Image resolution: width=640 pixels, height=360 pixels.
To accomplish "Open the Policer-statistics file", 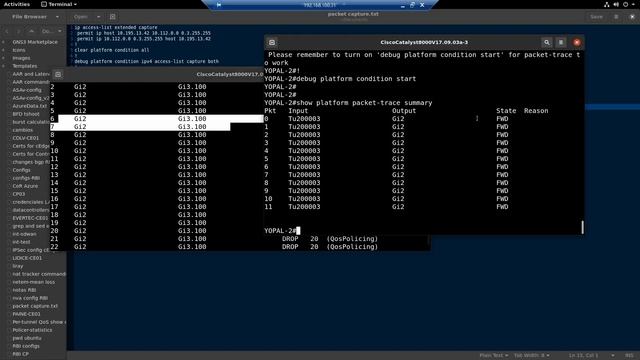I will [32, 330].
